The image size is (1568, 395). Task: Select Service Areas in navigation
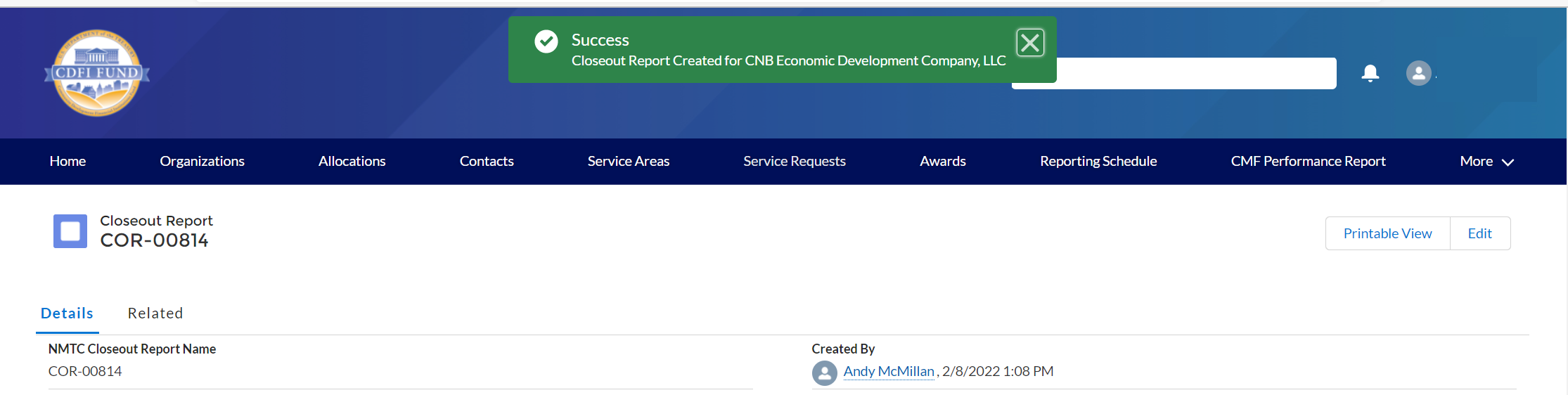(629, 162)
